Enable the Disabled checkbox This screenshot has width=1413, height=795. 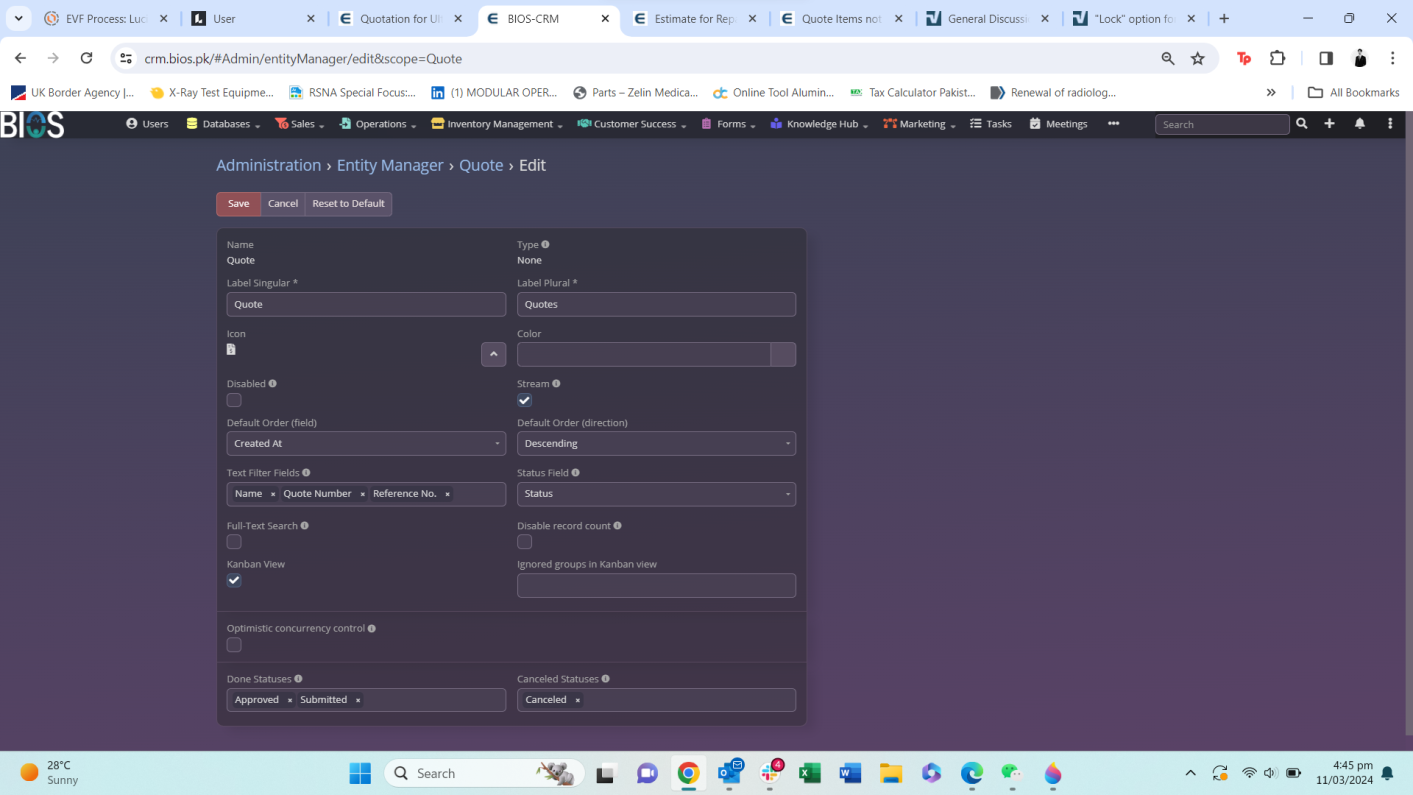point(234,400)
